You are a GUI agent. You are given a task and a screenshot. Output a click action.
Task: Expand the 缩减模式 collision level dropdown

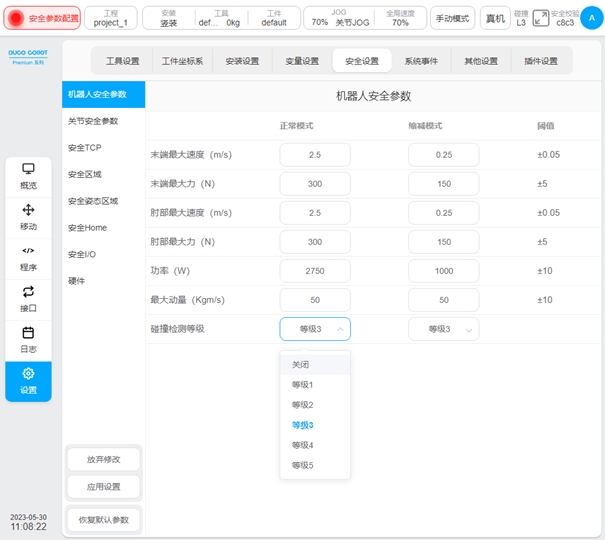point(444,329)
